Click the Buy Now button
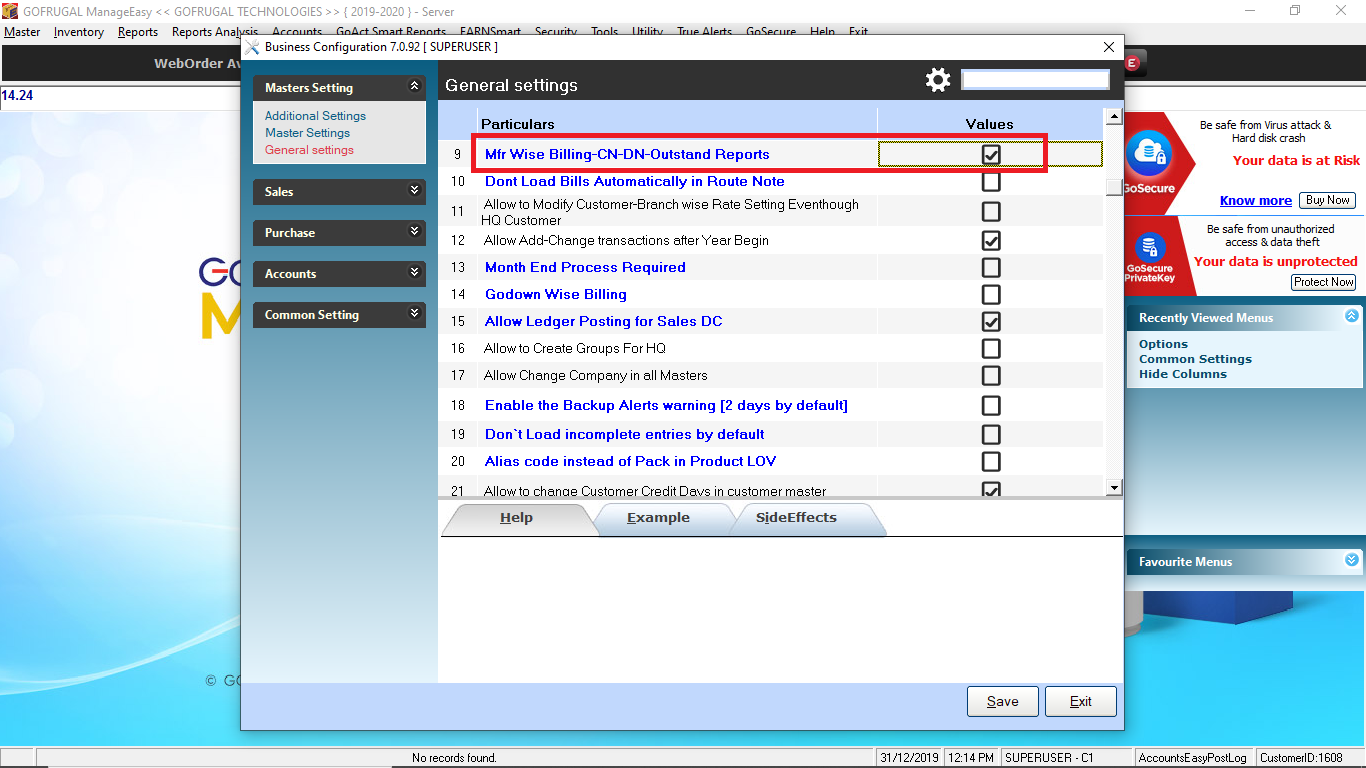Image resolution: width=1366 pixels, height=768 pixels. tap(1328, 200)
